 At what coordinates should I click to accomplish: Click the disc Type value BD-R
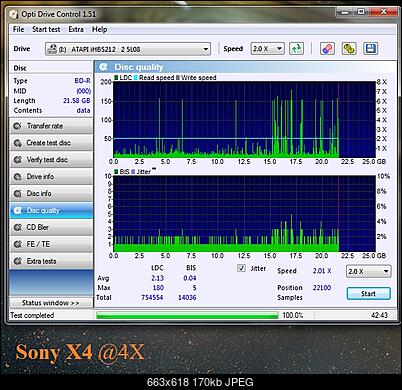82,81
